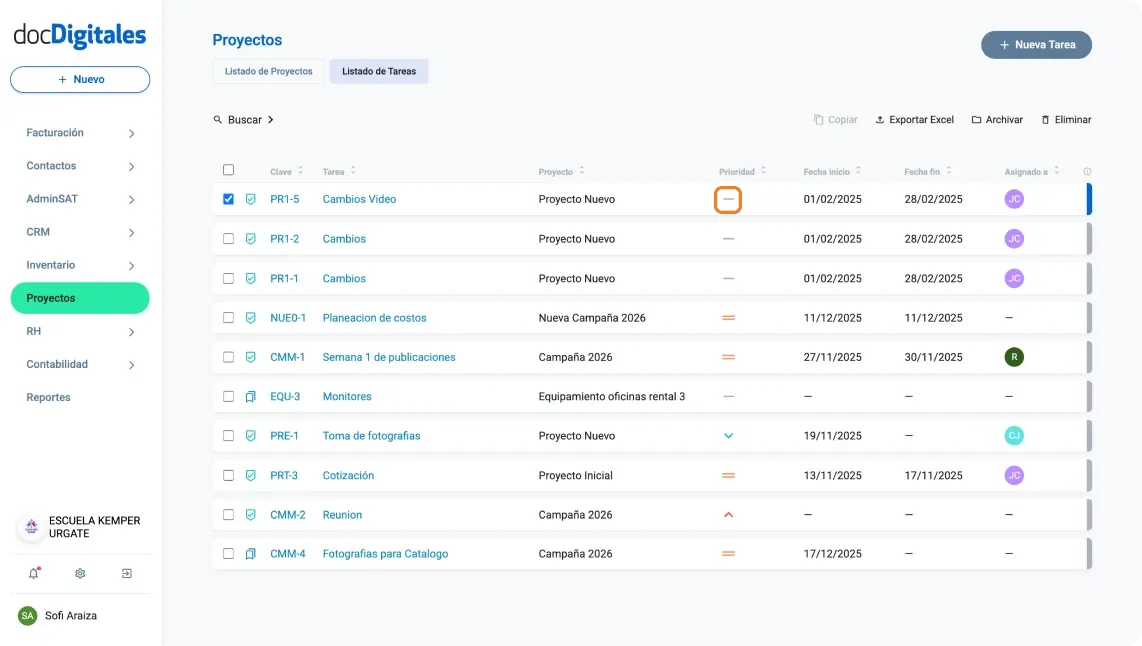Viewport: 1142px width, 646px height.
Task: Open the Toma de fotografias task link
Action: click(x=371, y=436)
